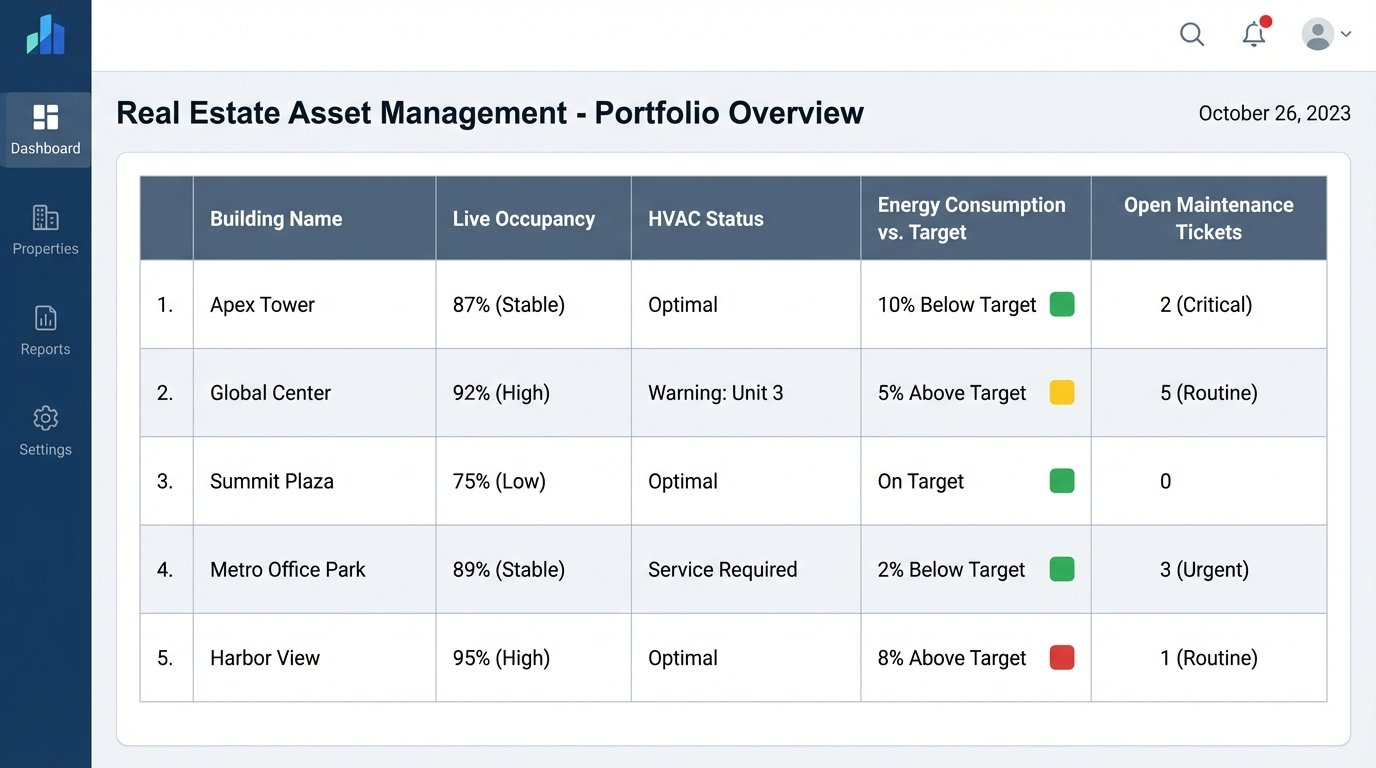
Task: Sort by Live Occupancy column header
Action: click(523, 219)
